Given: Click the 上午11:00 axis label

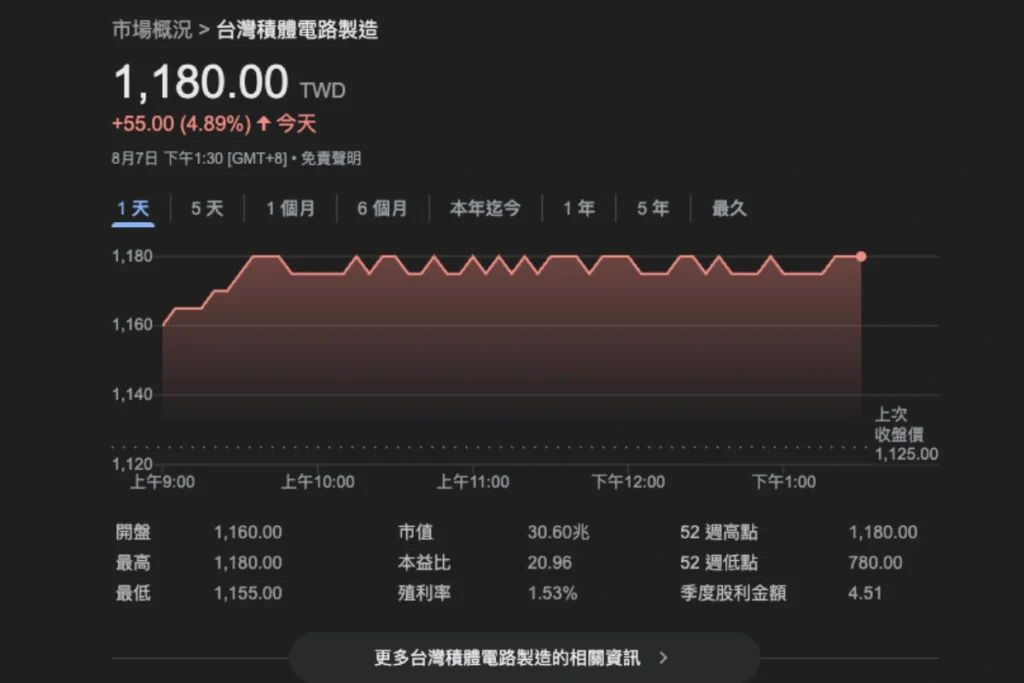Looking at the screenshot, I should pos(473,483).
